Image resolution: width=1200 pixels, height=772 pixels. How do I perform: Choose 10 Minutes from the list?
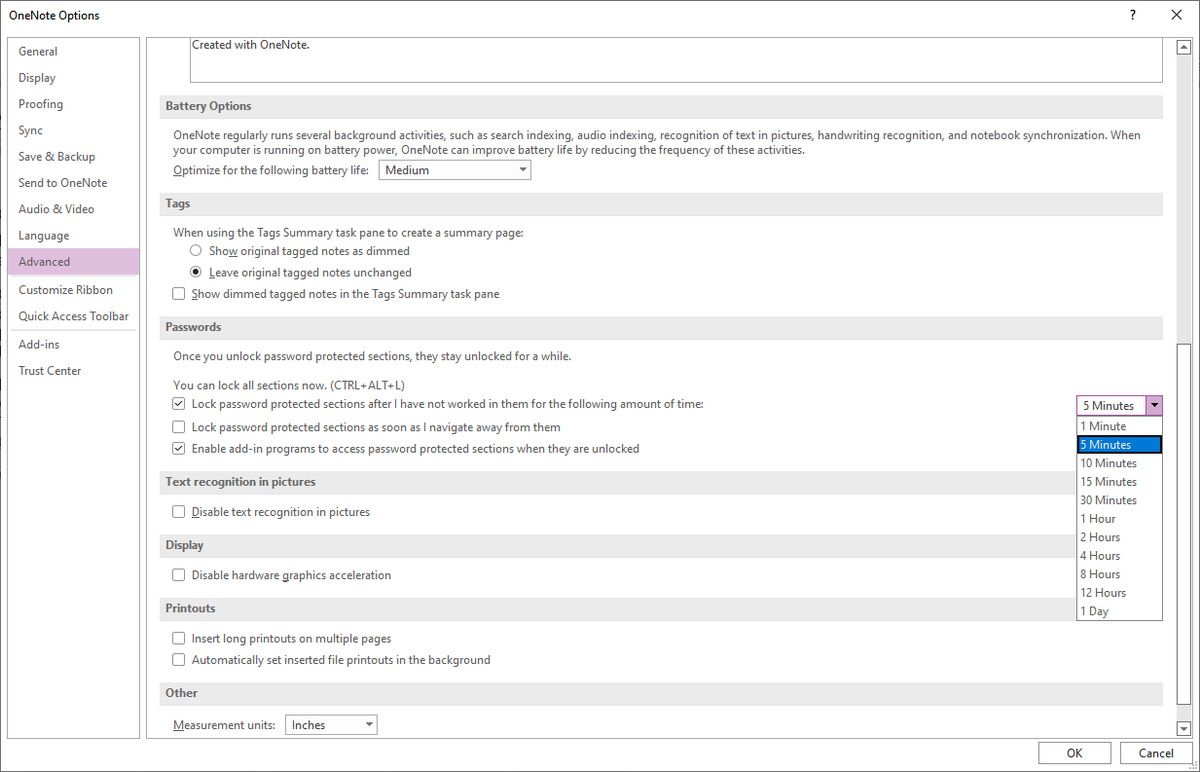[x=1108, y=463]
